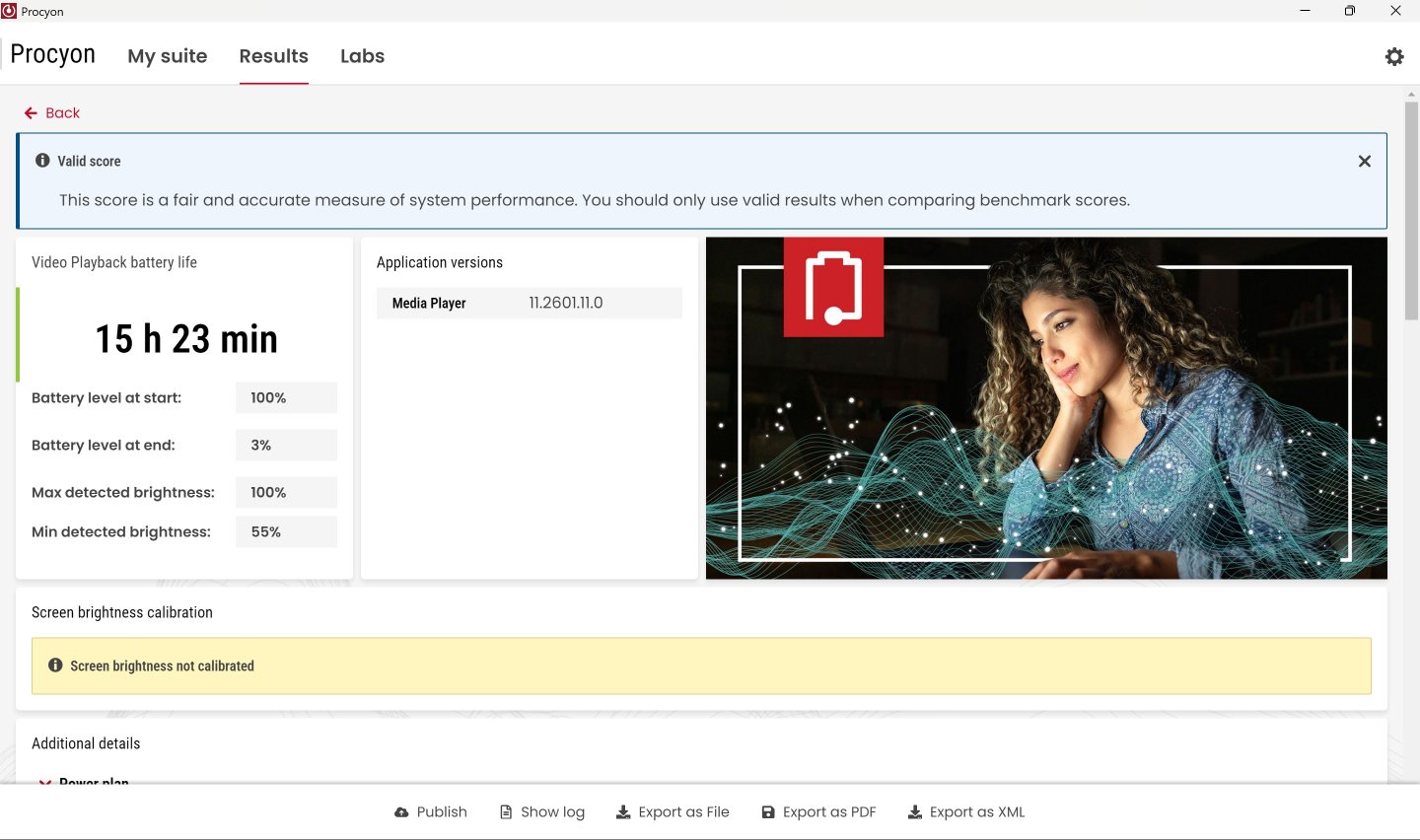
Task: Click the Procyon title heading
Action: (x=53, y=54)
